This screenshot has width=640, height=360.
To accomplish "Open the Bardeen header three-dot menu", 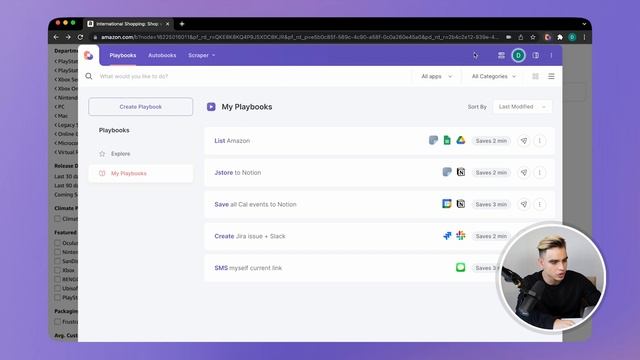I will coord(551,55).
